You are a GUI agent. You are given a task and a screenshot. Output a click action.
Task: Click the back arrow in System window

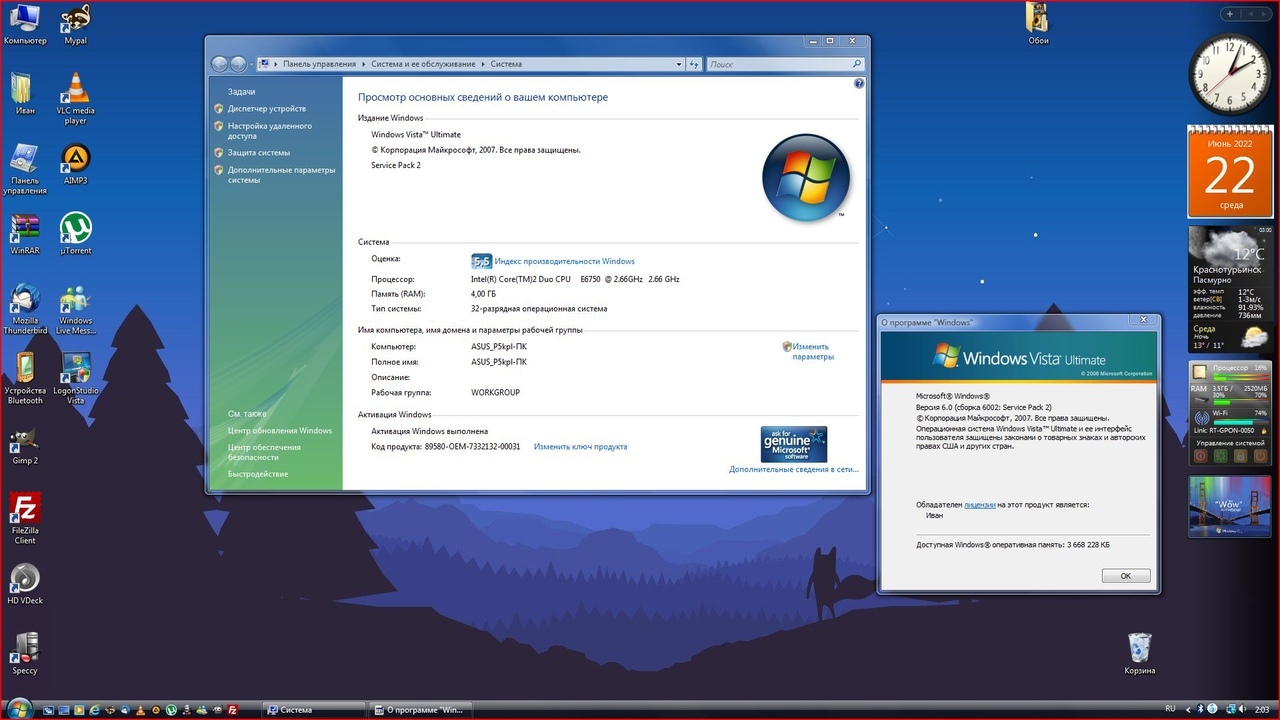click(220, 64)
